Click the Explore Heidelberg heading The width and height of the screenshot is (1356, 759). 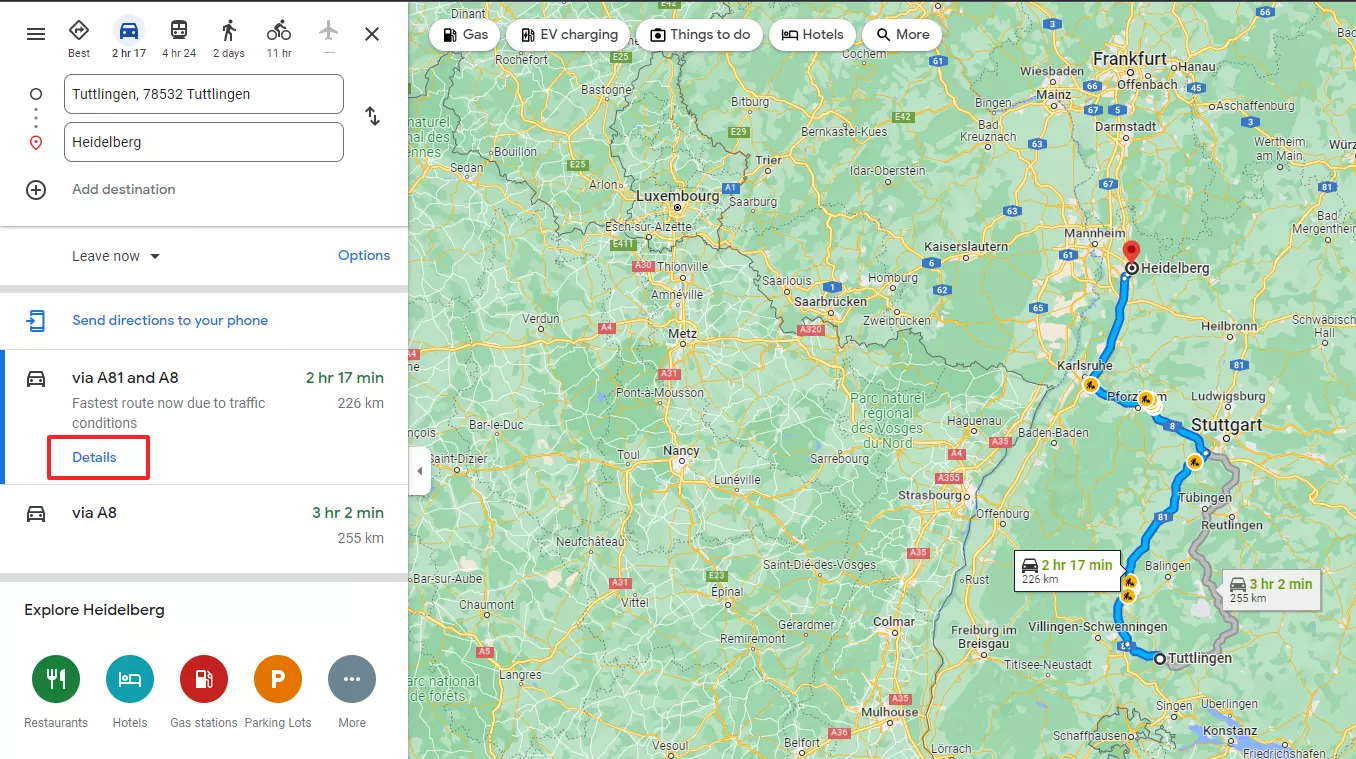coord(94,610)
